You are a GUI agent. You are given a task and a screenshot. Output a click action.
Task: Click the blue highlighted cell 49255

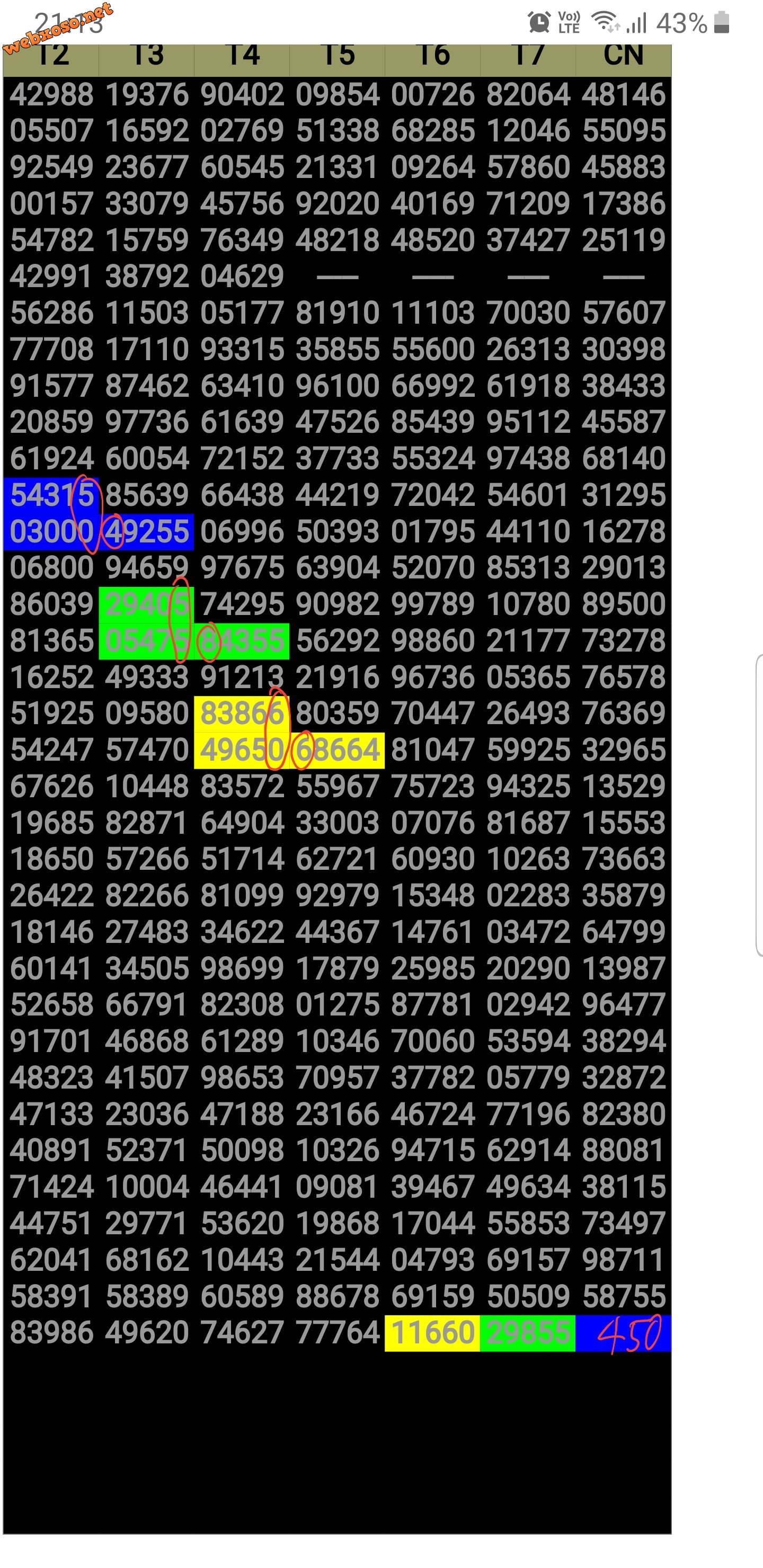[147, 532]
